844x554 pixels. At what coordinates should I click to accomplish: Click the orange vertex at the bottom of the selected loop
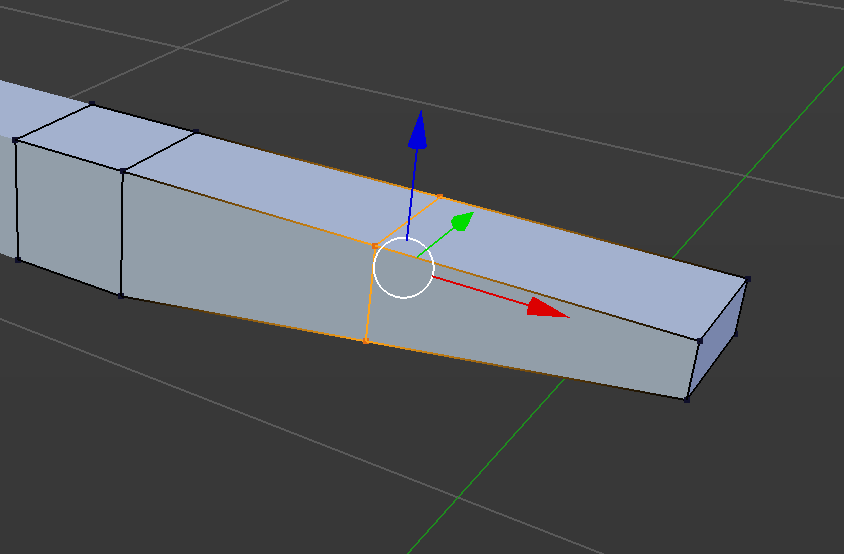coord(366,340)
